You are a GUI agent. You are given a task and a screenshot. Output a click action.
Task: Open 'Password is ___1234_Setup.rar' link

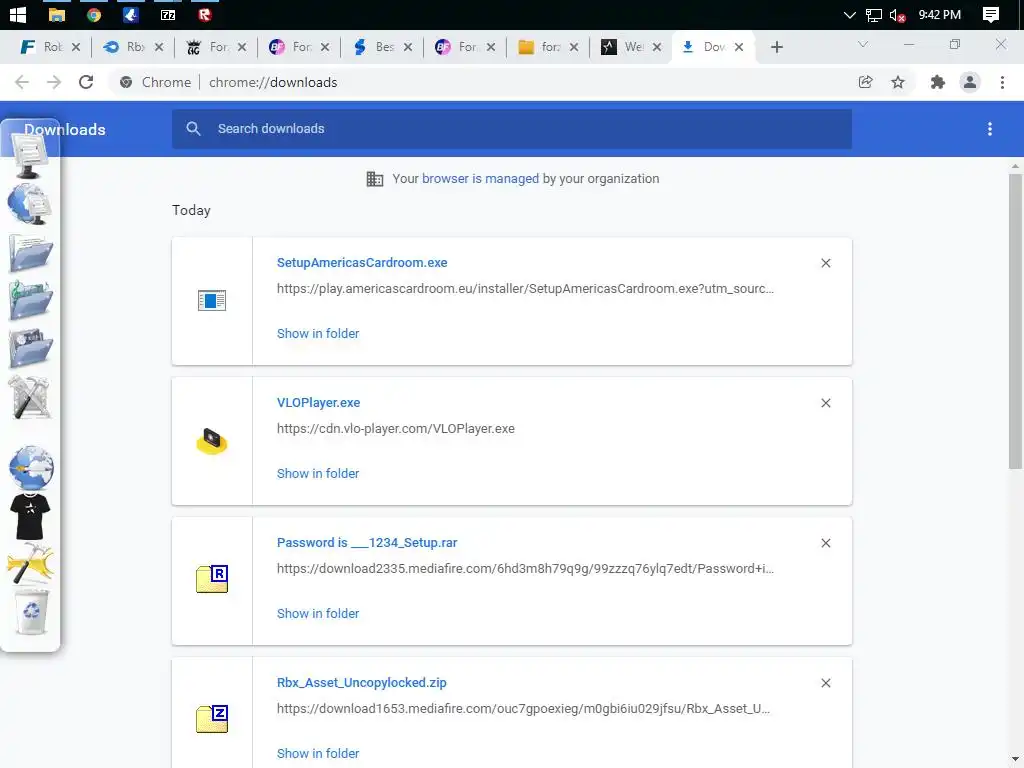tap(367, 543)
